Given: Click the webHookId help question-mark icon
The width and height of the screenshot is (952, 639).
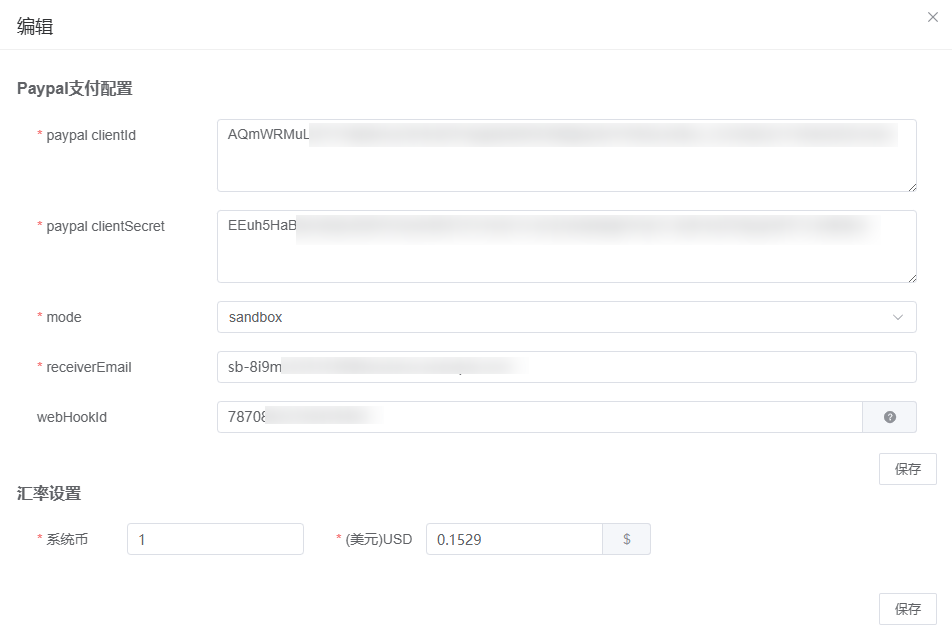Looking at the screenshot, I should [889, 417].
